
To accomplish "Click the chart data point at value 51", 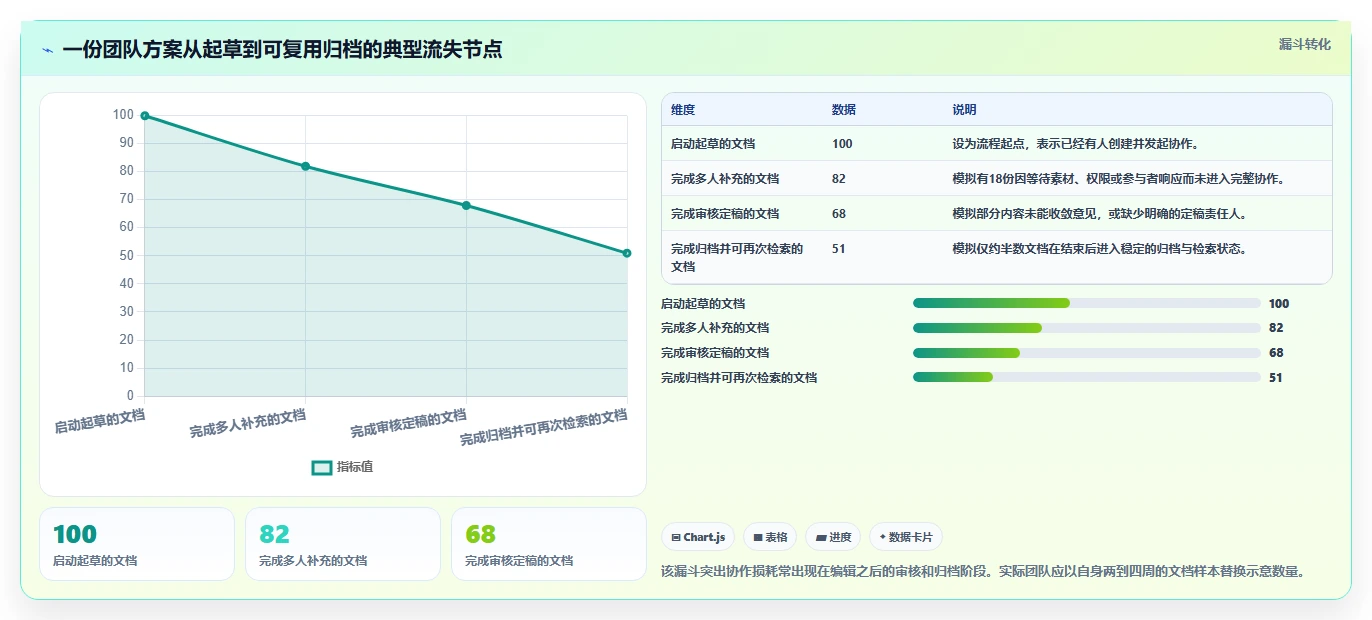I will (x=627, y=253).
